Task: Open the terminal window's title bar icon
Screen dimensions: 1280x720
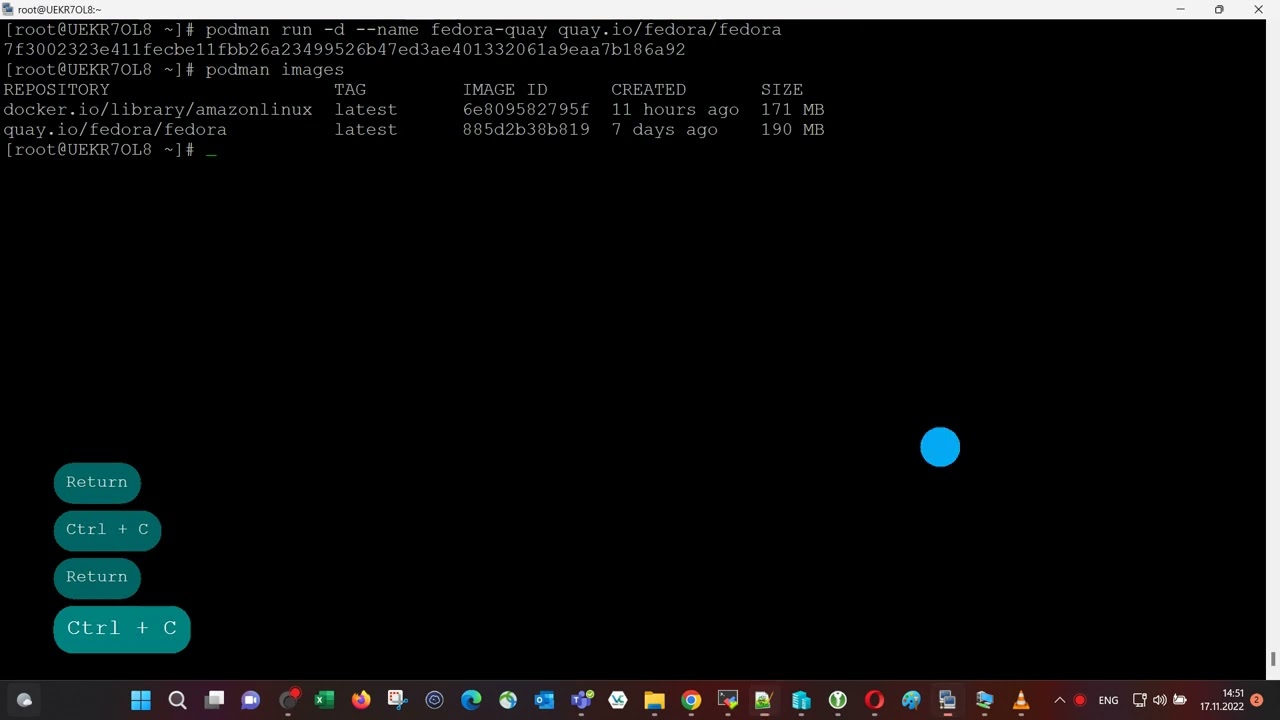Action: tap(8, 9)
